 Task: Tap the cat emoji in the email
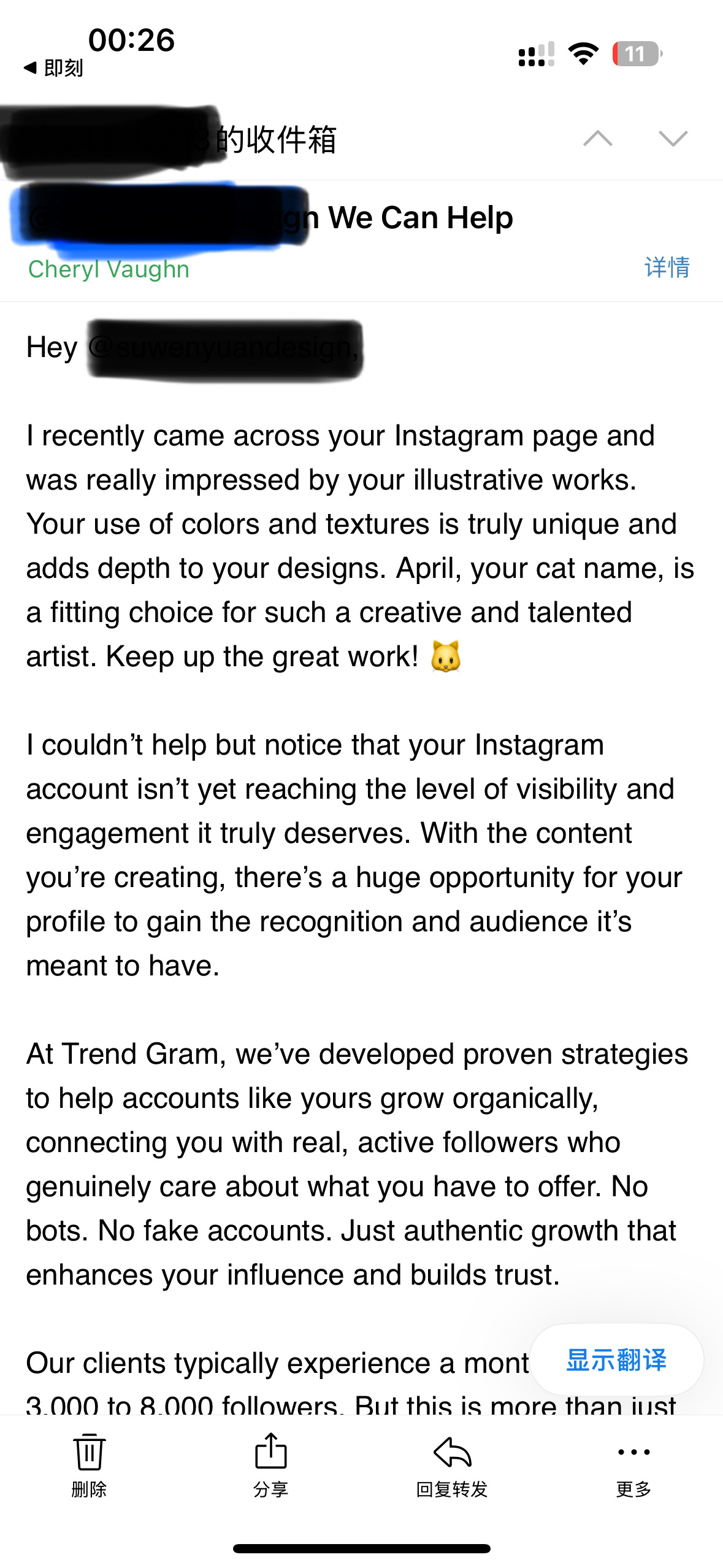pos(446,656)
